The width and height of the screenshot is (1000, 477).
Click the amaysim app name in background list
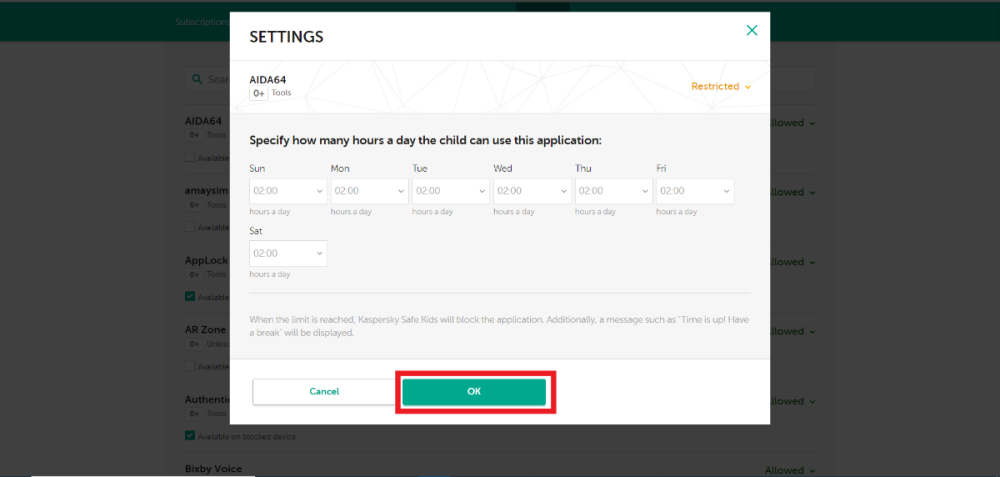(x=205, y=191)
